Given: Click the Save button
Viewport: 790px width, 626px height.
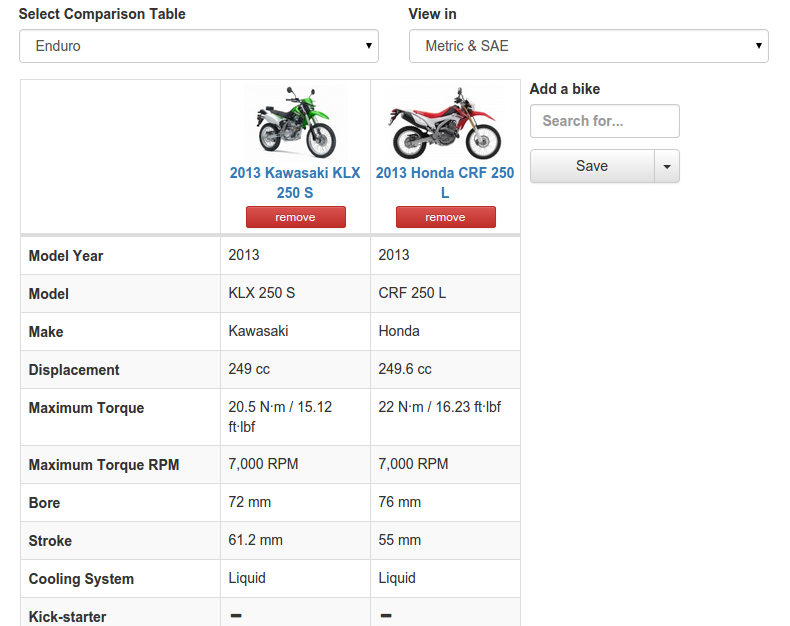Looking at the screenshot, I should (592, 166).
